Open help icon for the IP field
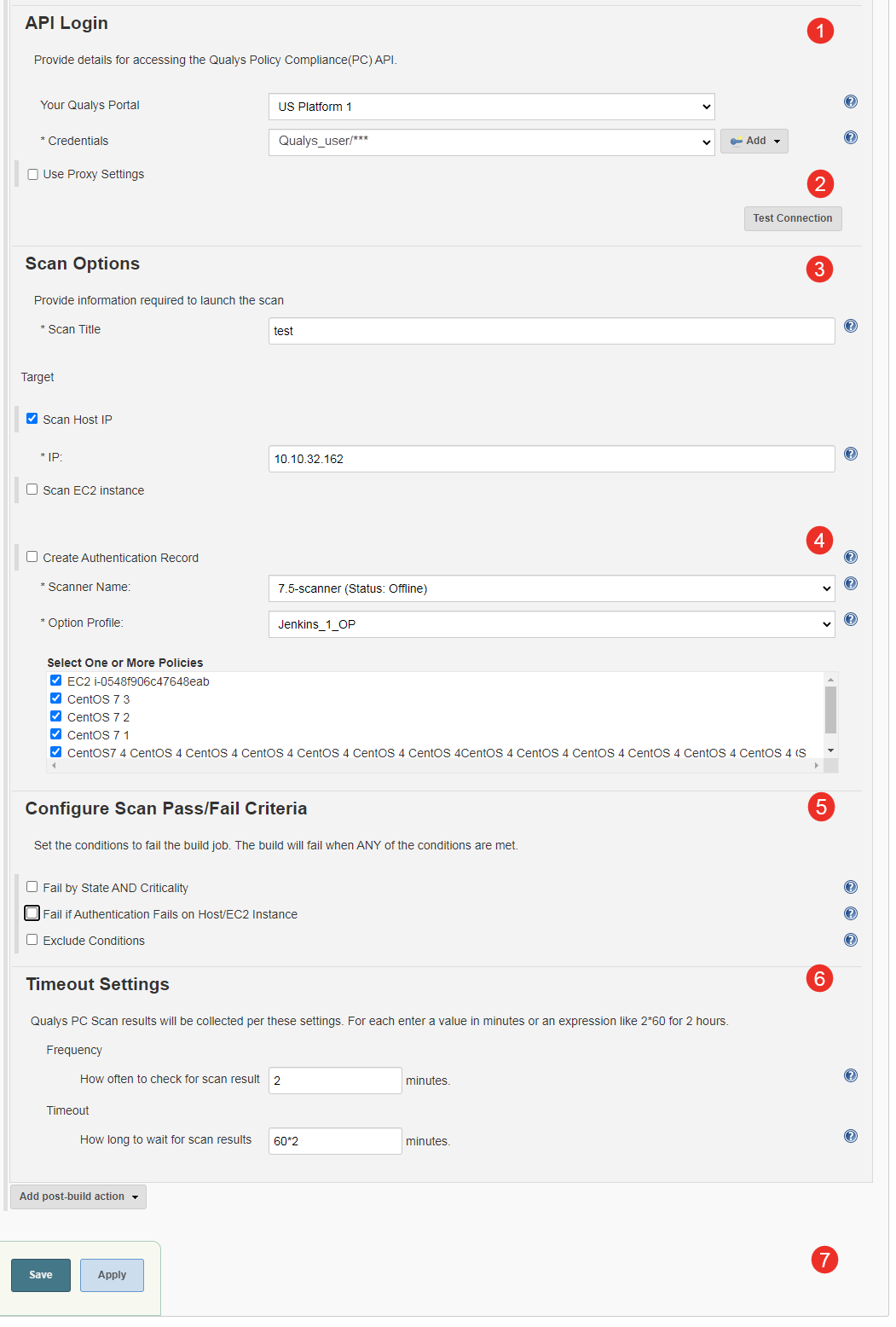This screenshot has width=896, height=1327. pos(850,454)
